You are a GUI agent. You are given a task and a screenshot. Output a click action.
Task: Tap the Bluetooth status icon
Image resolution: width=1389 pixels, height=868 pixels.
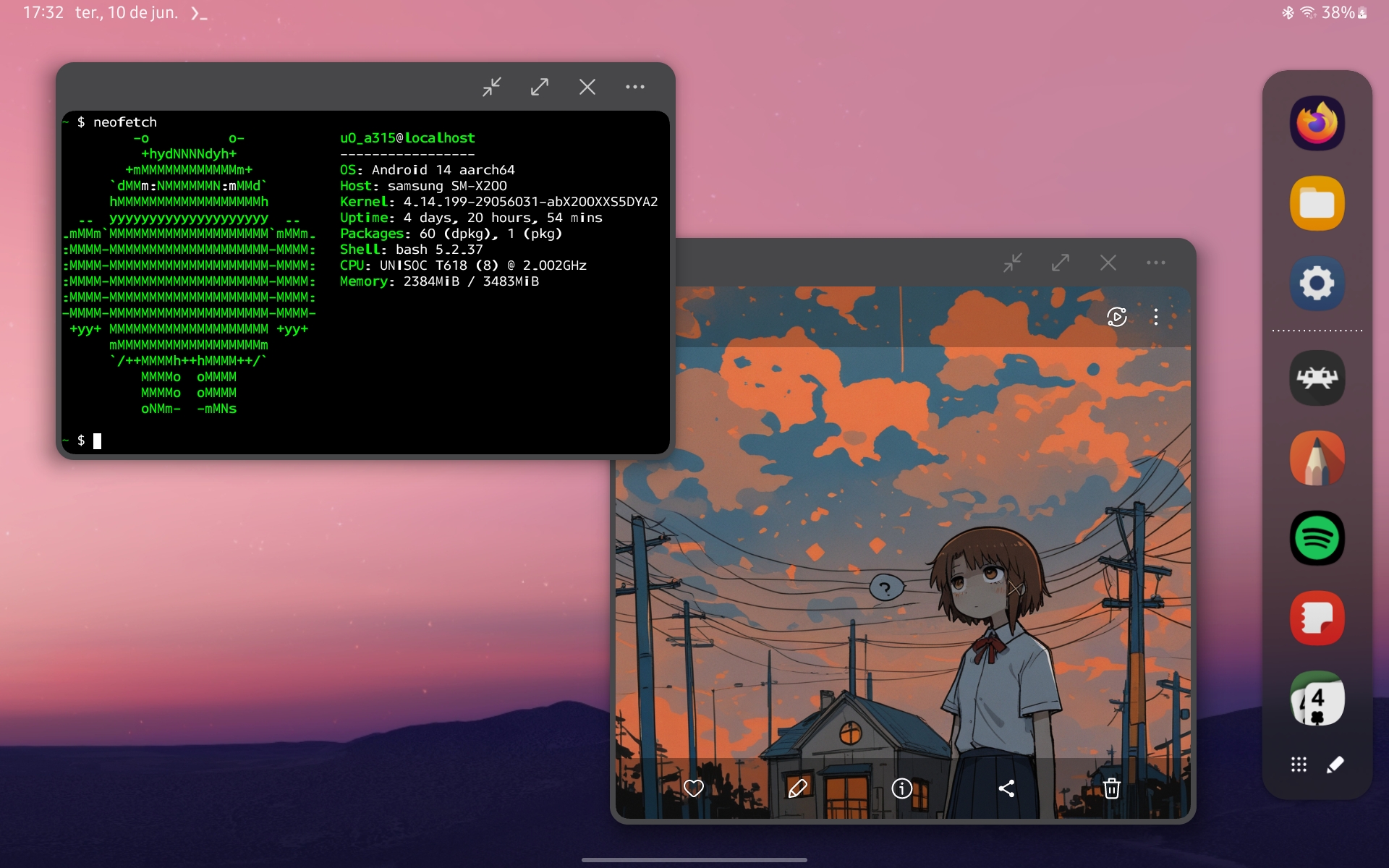[1288, 13]
